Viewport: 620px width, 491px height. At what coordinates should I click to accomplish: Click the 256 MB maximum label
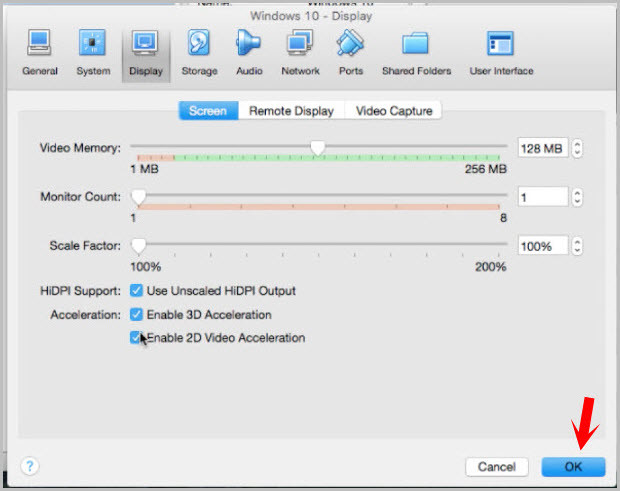[x=486, y=169]
